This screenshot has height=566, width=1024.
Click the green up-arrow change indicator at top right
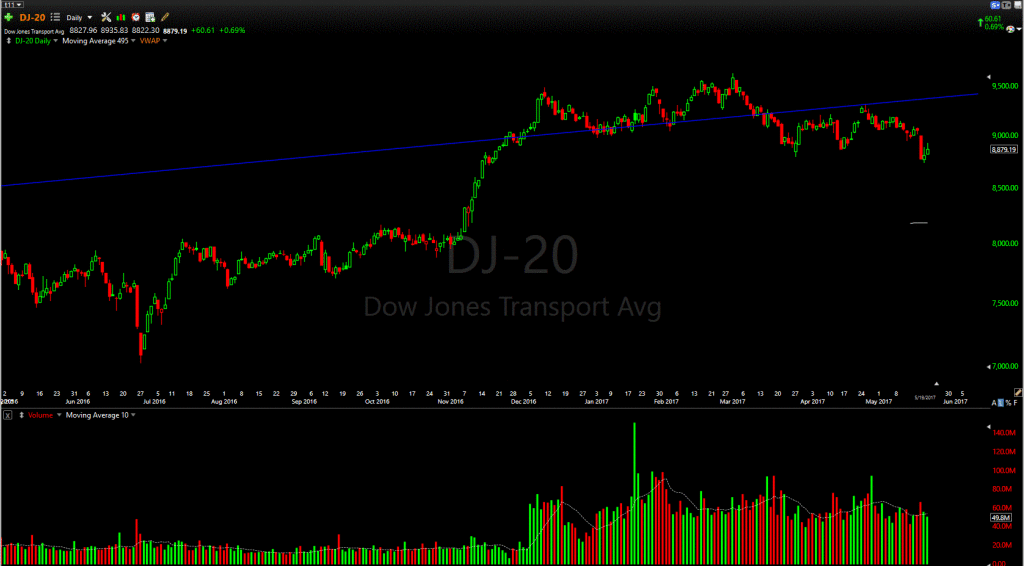(x=981, y=23)
